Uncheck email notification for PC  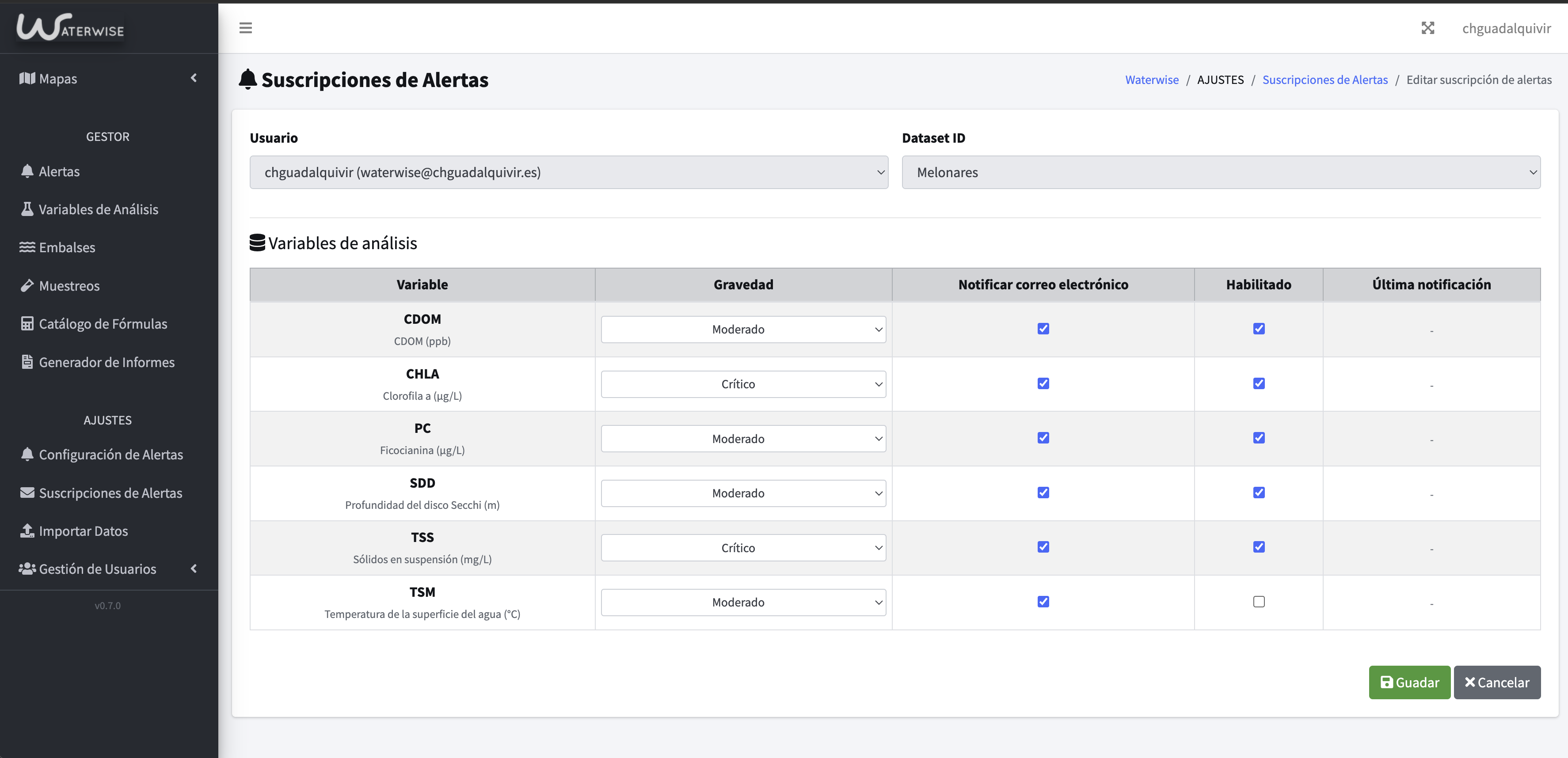(x=1043, y=437)
